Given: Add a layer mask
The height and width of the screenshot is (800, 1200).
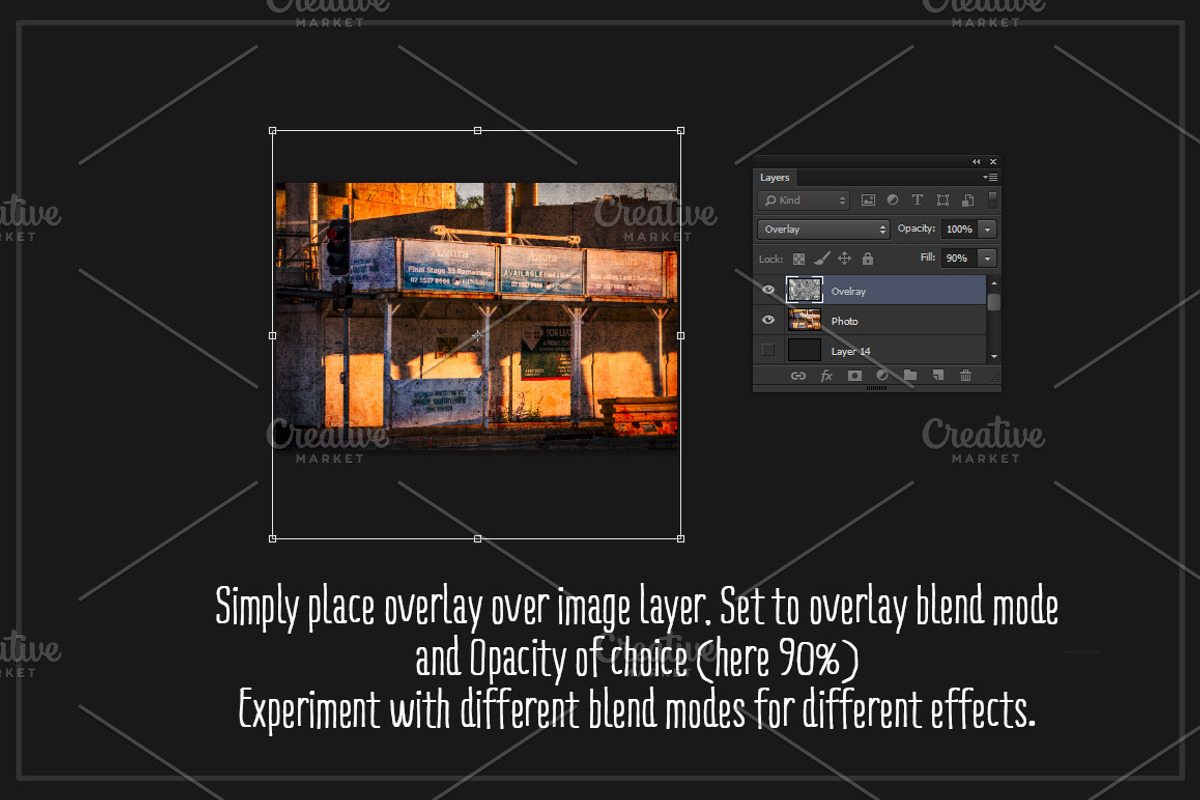Looking at the screenshot, I should 855,376.
